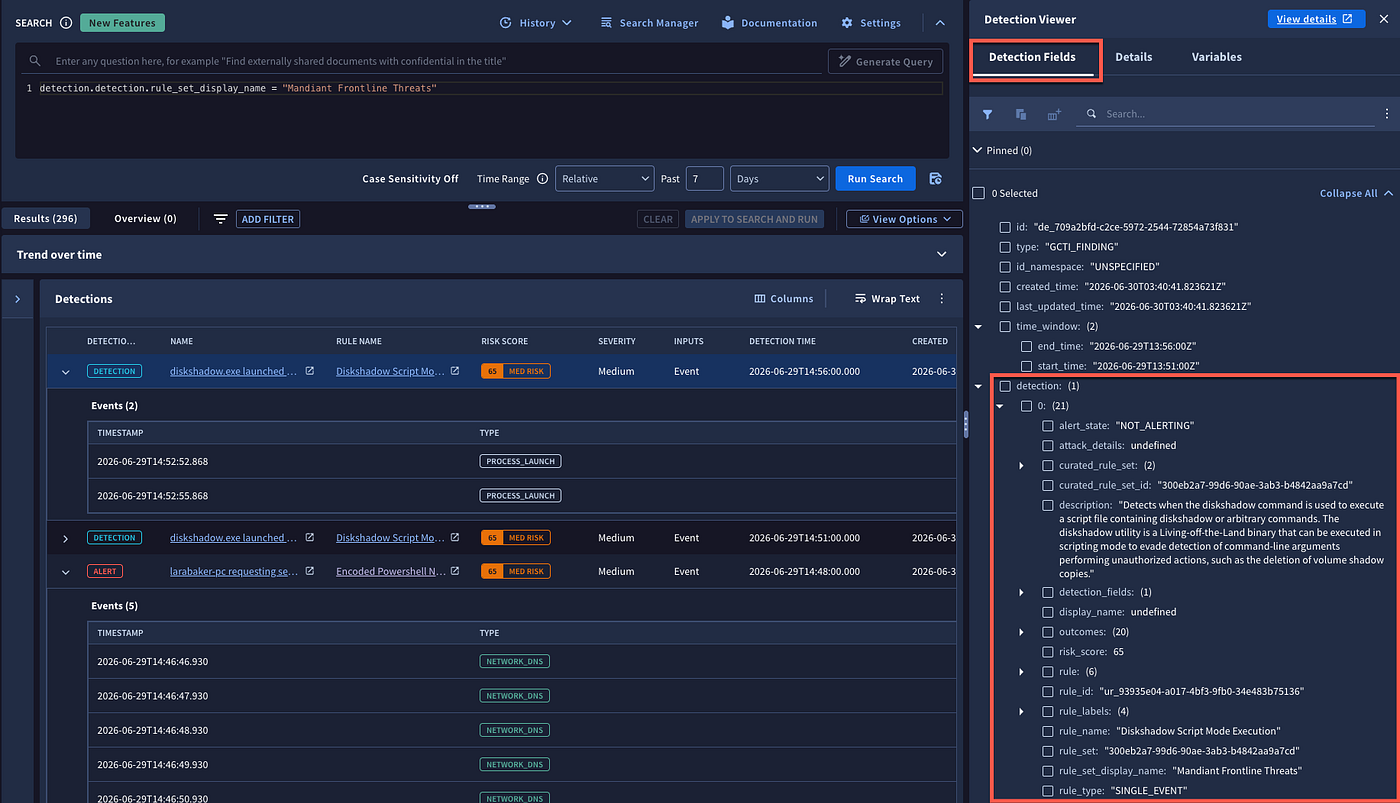Viewport: 1400px width, 803px height.
Task: Open Encoded Powershell rule name link
Action: click(390, 572)
